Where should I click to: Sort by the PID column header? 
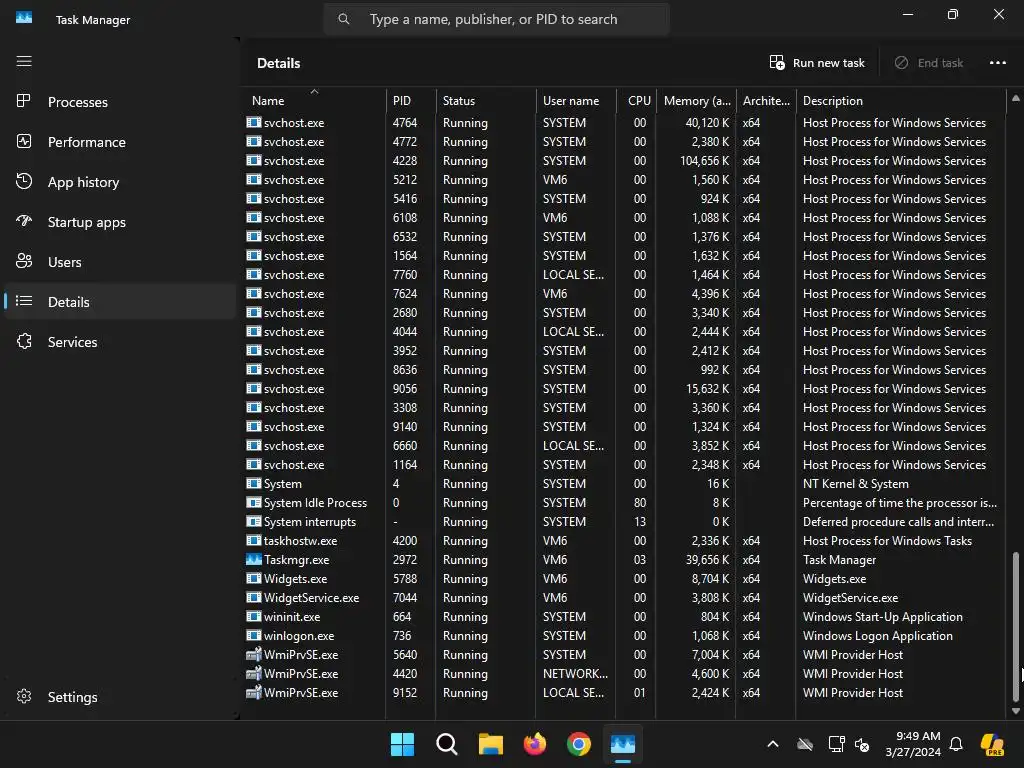coord(410,101)
